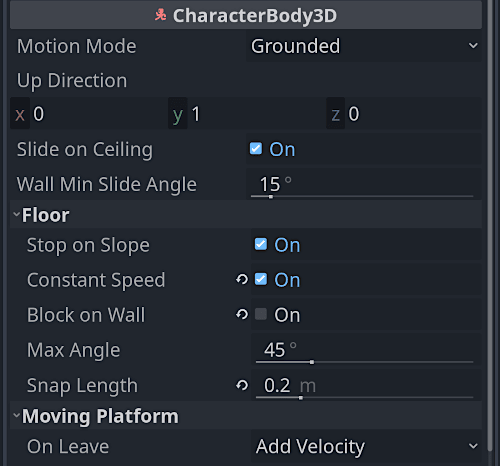Open the On Leave Add Velocity dropdown
The height and width of the screenshot is (466, 500).
point(366,446)
